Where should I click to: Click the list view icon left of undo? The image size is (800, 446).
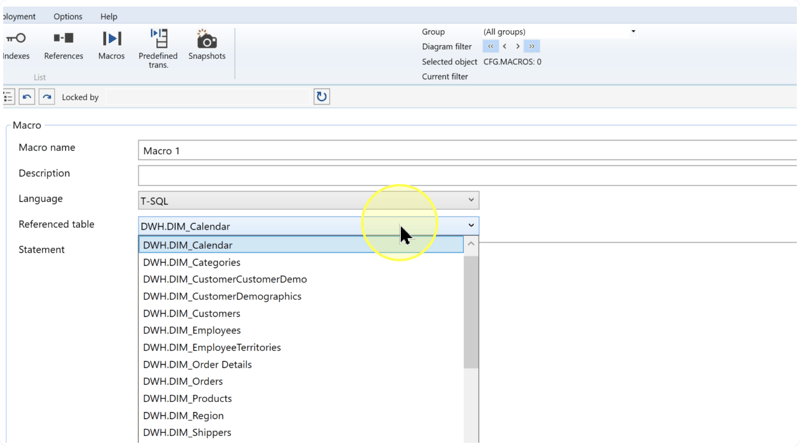click(x=8, y=96)
